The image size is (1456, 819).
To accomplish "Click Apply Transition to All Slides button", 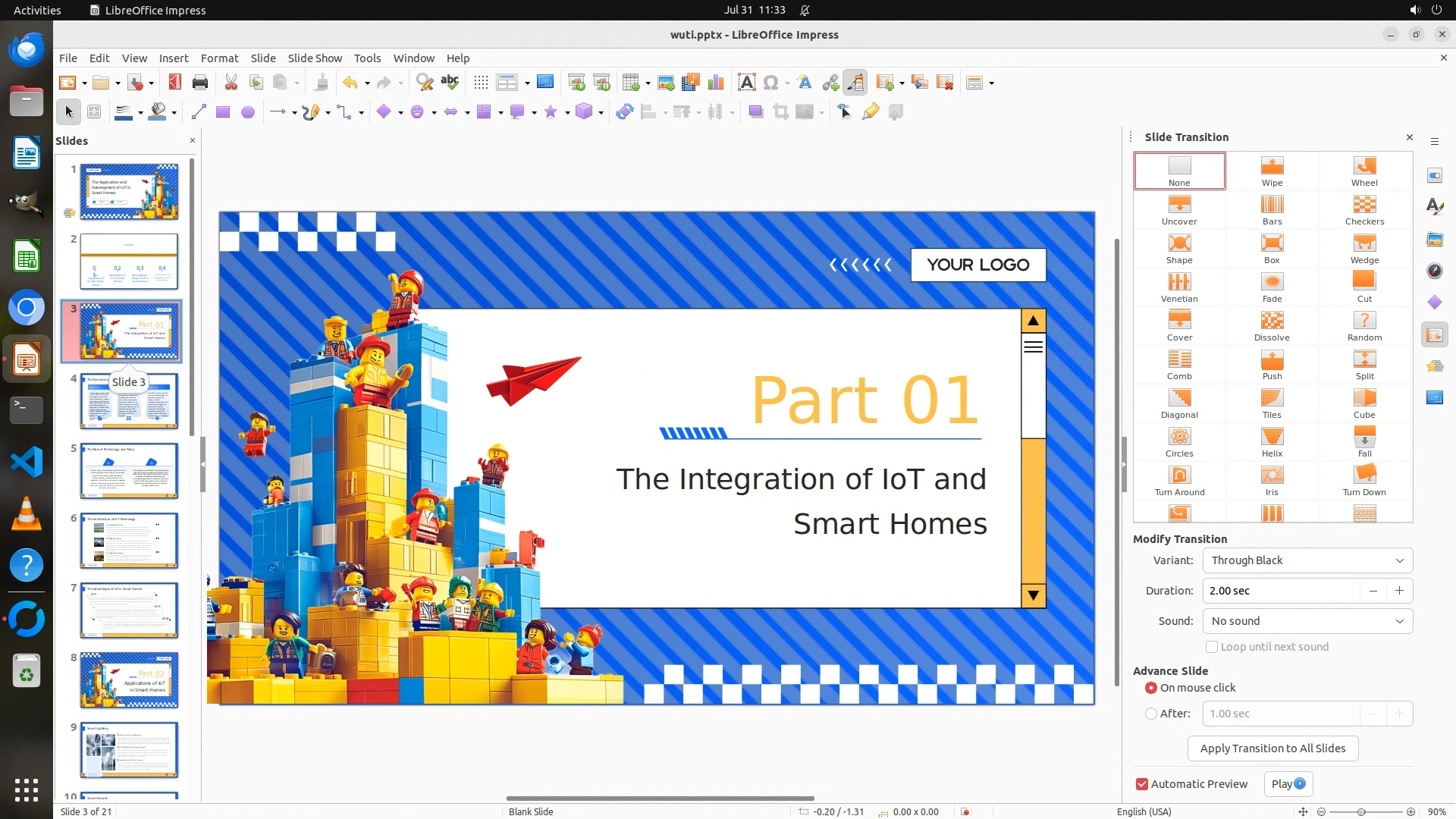I will pyautogui.click(x=1272, y=748).
